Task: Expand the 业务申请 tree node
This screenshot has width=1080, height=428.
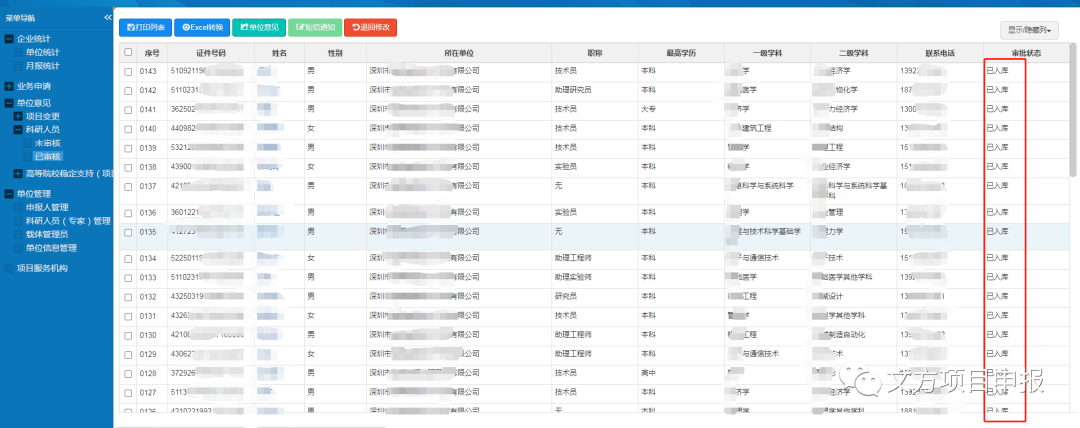Action: point(8,87)
